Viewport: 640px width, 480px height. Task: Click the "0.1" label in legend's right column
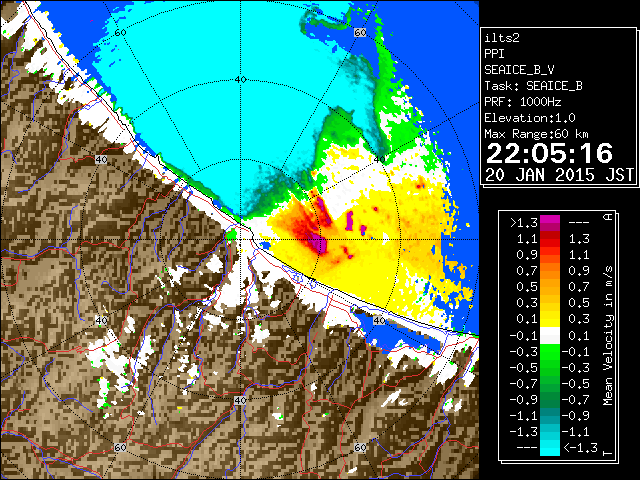click(x=579, y=336)
